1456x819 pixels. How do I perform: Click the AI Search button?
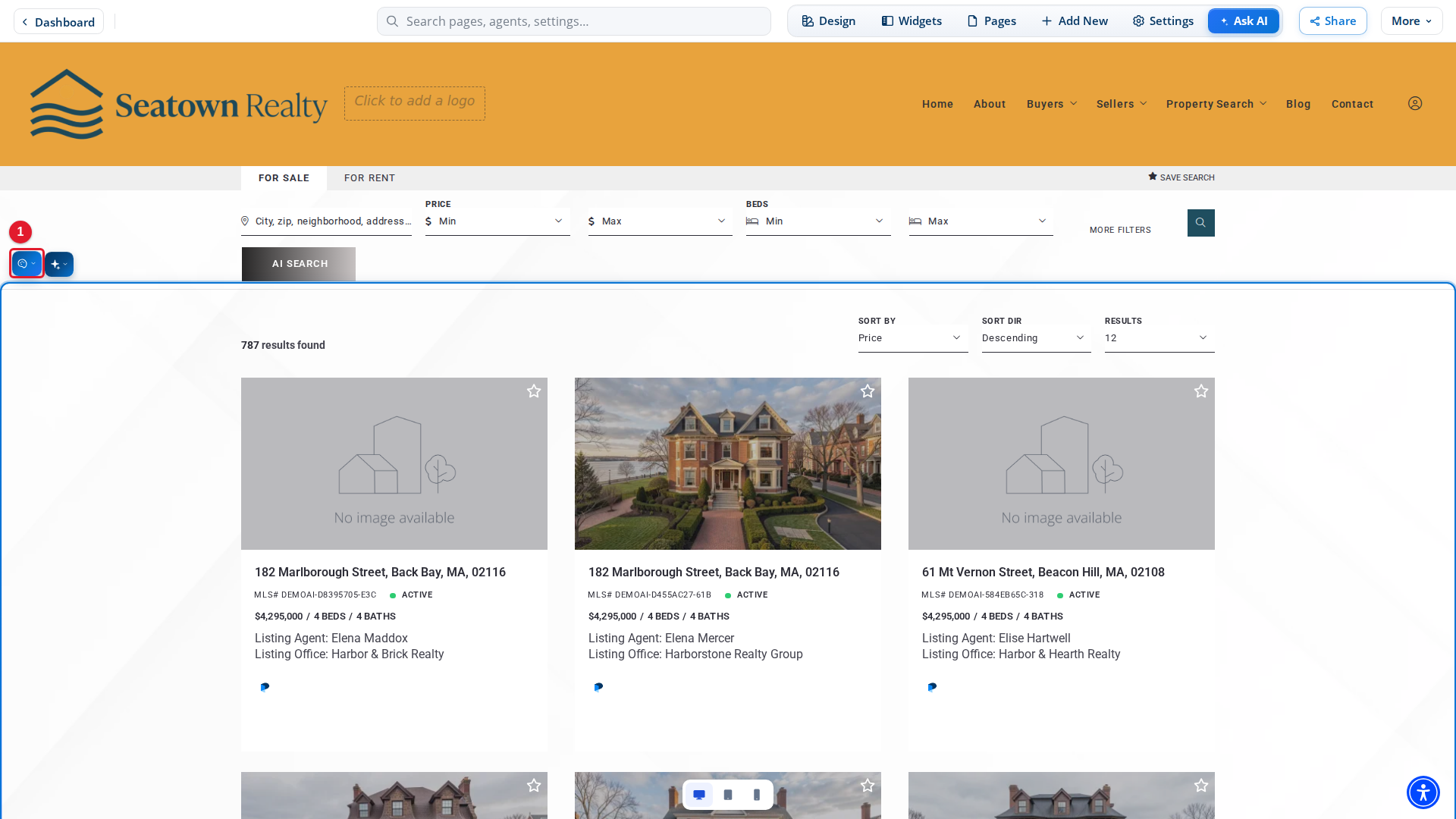click(299, 264)
